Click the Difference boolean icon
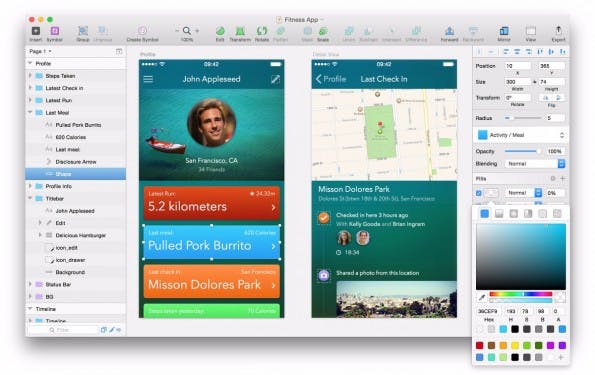The image size is (595, 375). pos(416,31)
